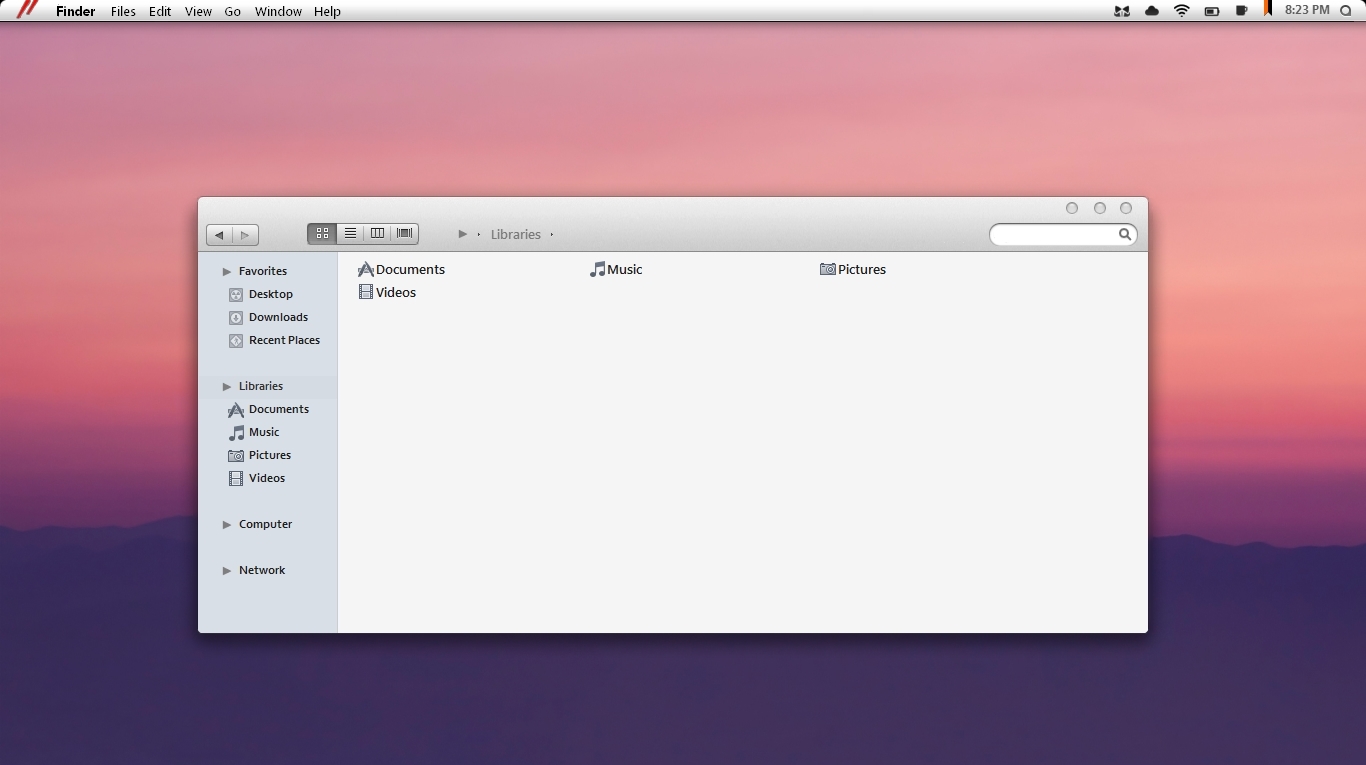Open the Finder menu
The height and width of the screenshot is (765, 1366).
(76, 11)
